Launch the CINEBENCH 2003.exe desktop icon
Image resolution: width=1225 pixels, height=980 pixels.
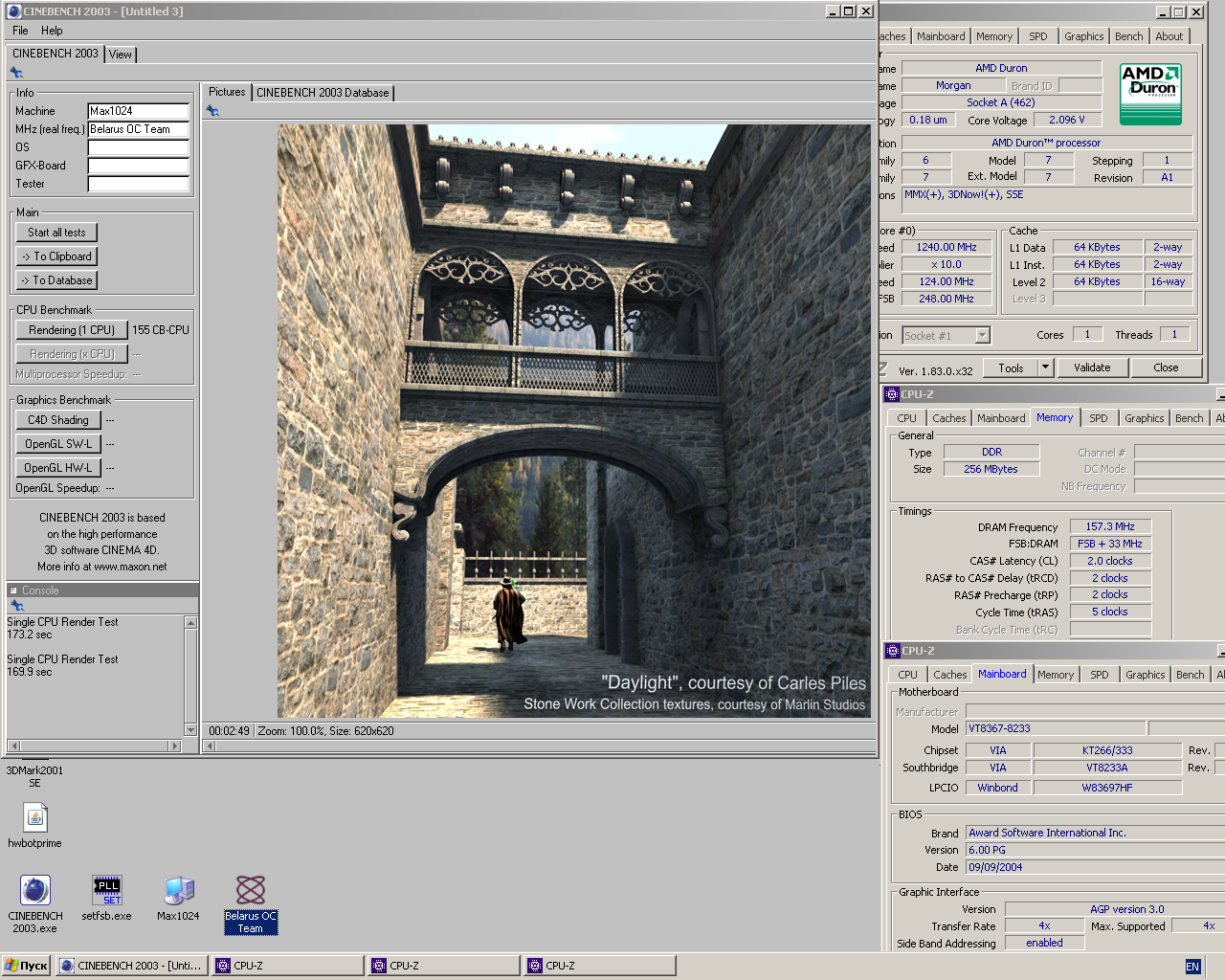(x=35, y=904)
